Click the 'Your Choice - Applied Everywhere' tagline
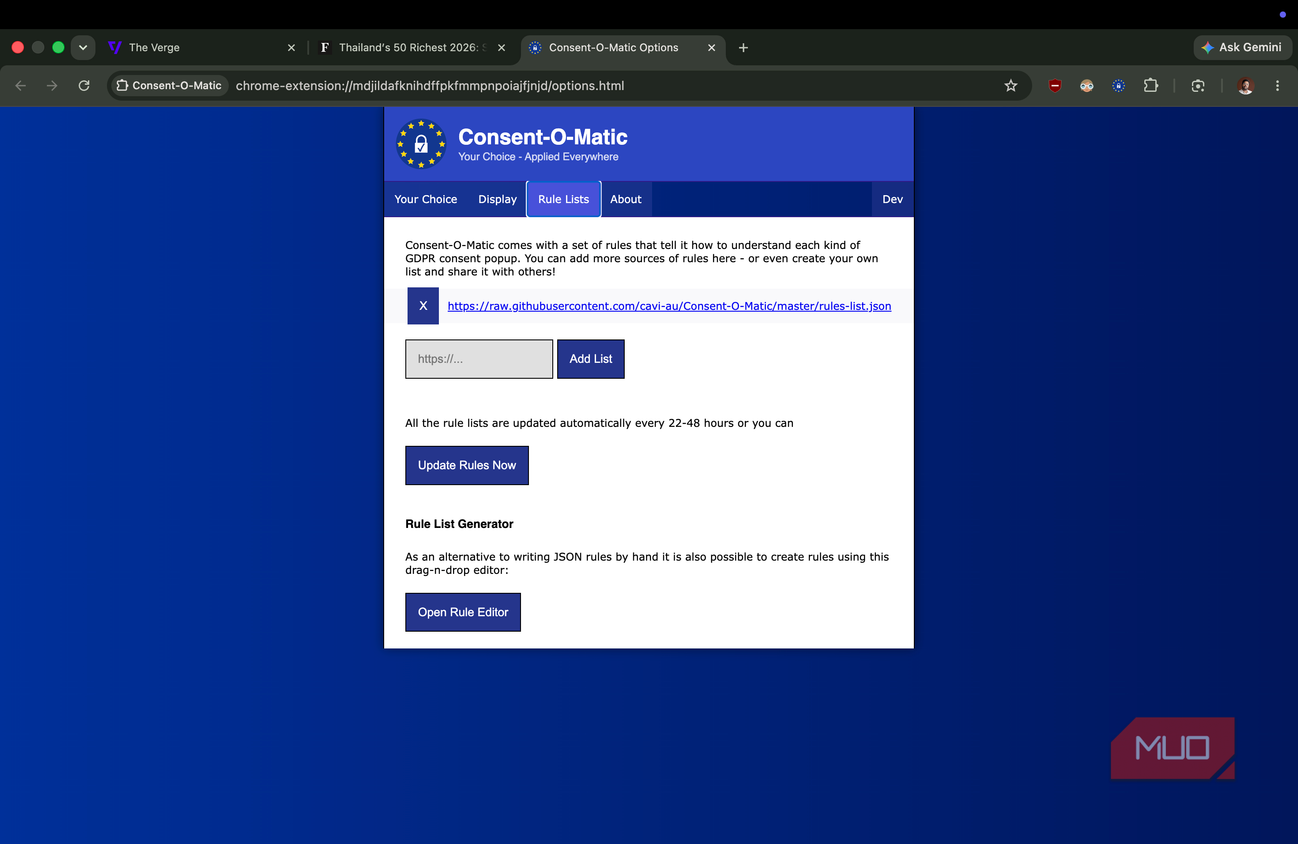The image size is (1298, 844). click(538, 157)
